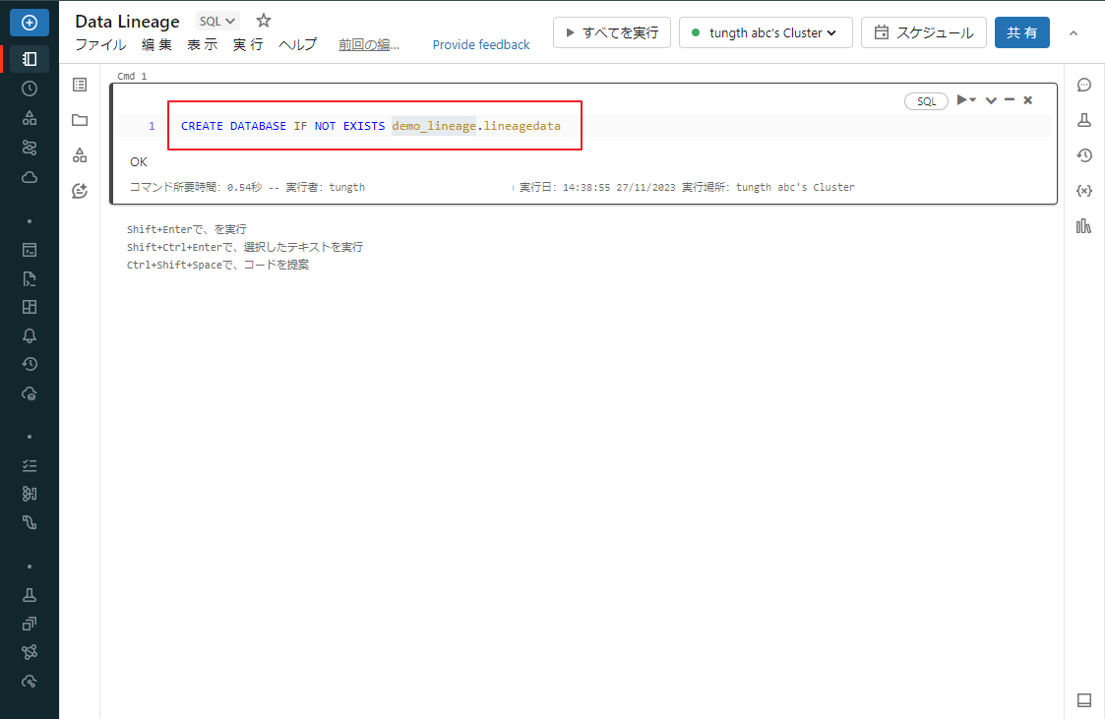This screenshot has width=1105, height=719.
Task: Open revision history icon on right panel
Action: 1084,156
